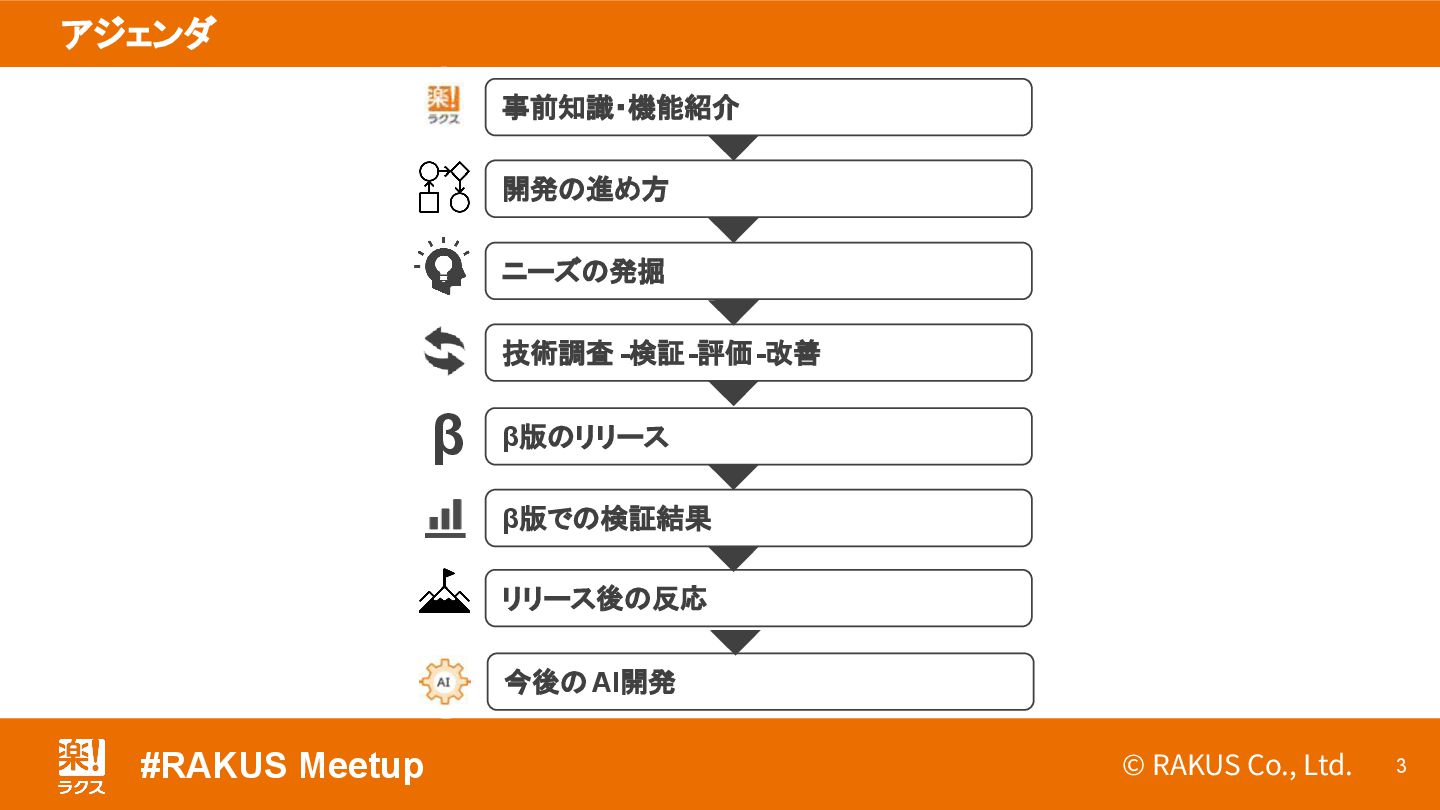This screenshot has width=1440, height=810.
Task: Click the circular refresh arrows icon
Action: coord(444,352)
